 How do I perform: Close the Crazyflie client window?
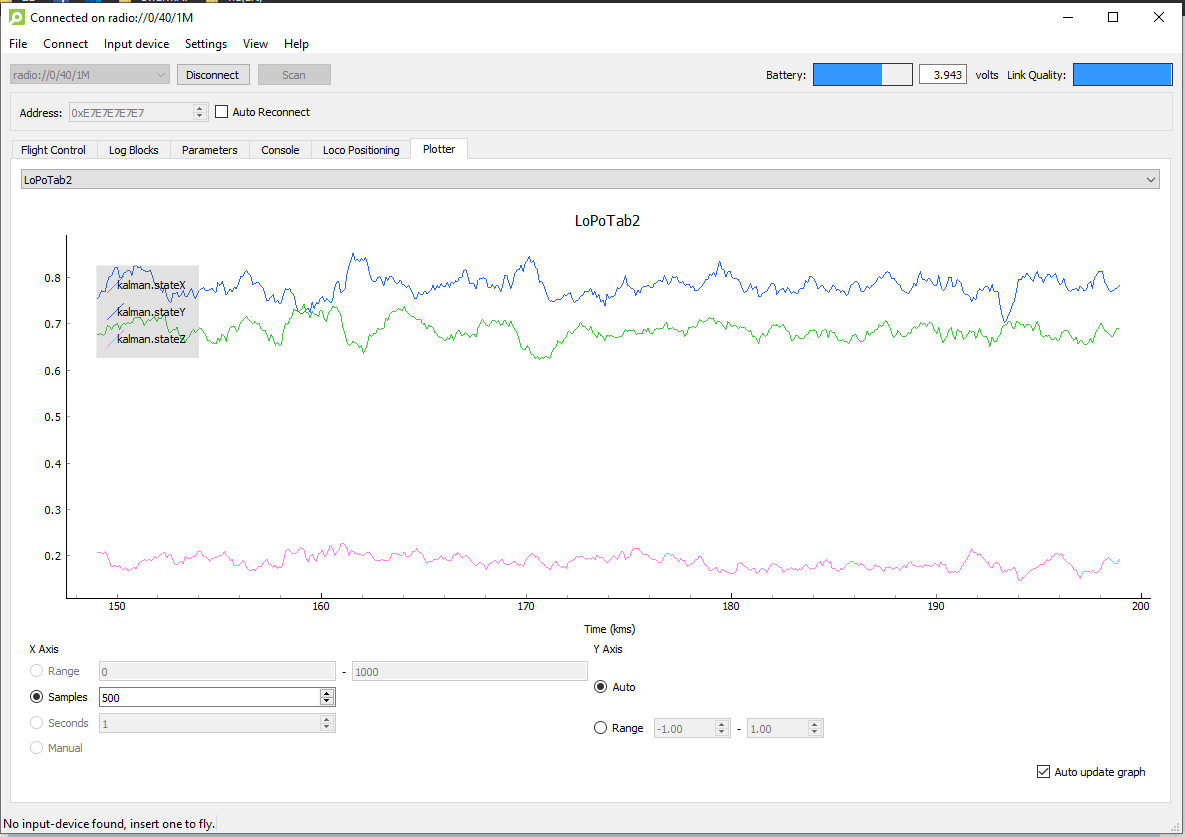pyautogui.click(x=1159, y=17)
